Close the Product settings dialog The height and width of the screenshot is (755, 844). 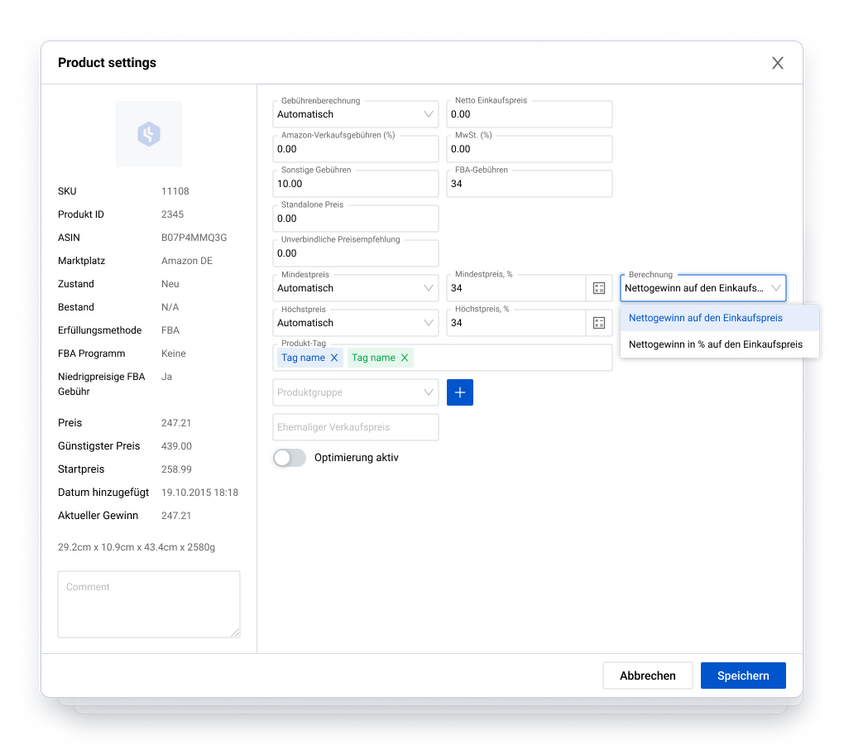[777, 63]
